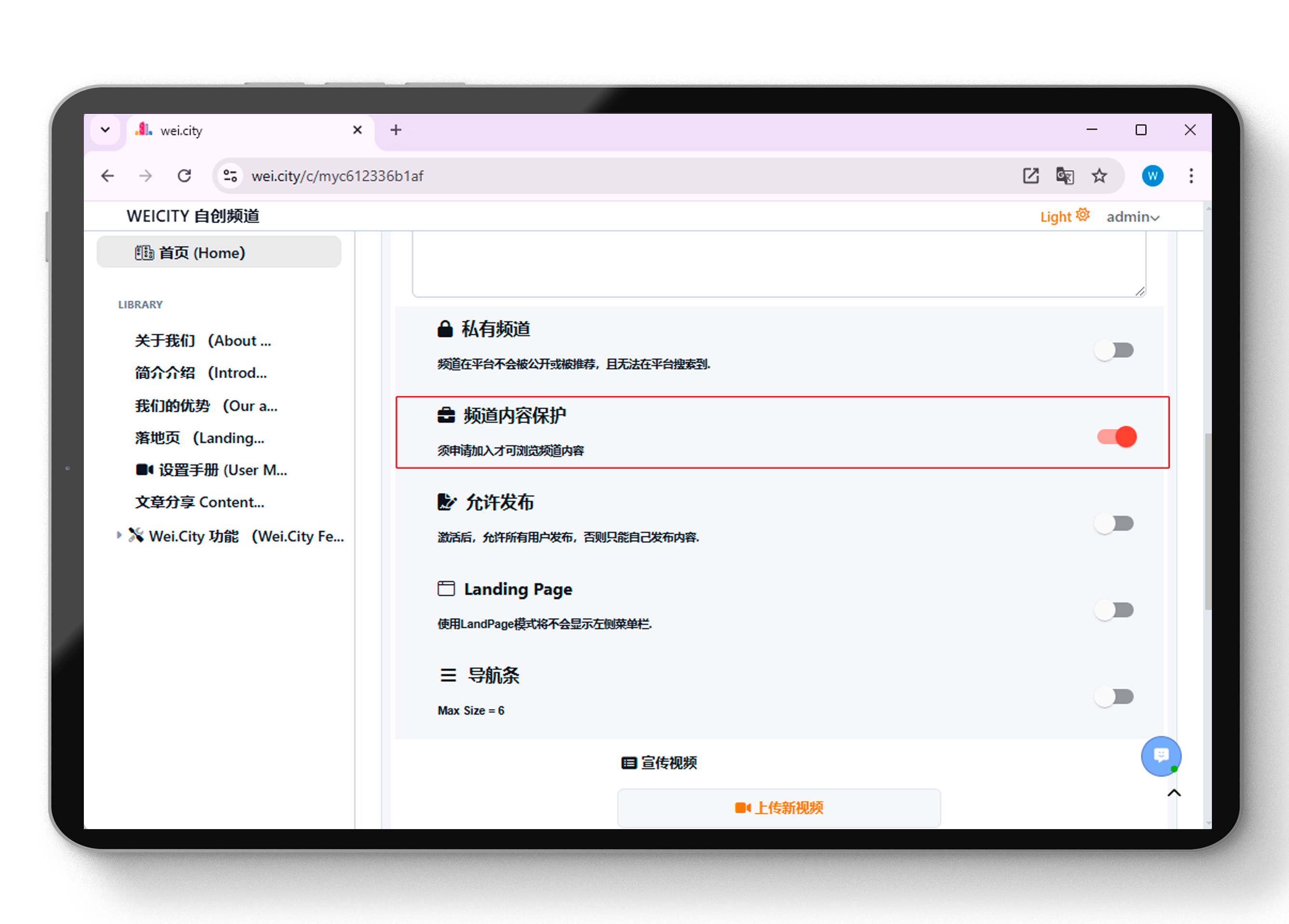The height and width of the screenshot is (924, 1289).
Task: Open the Google Translate icon in address bar
Action: click(1064, 175)
